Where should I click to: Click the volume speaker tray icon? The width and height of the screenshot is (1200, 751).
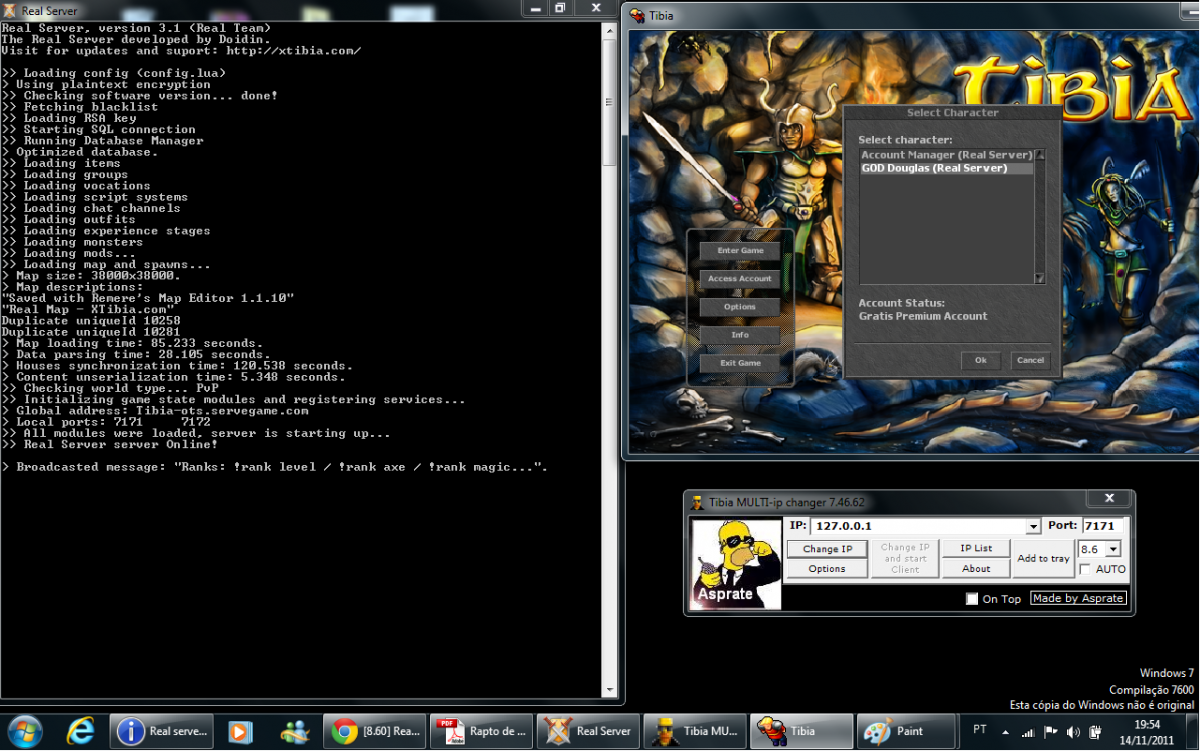[x=1073, y=731]
